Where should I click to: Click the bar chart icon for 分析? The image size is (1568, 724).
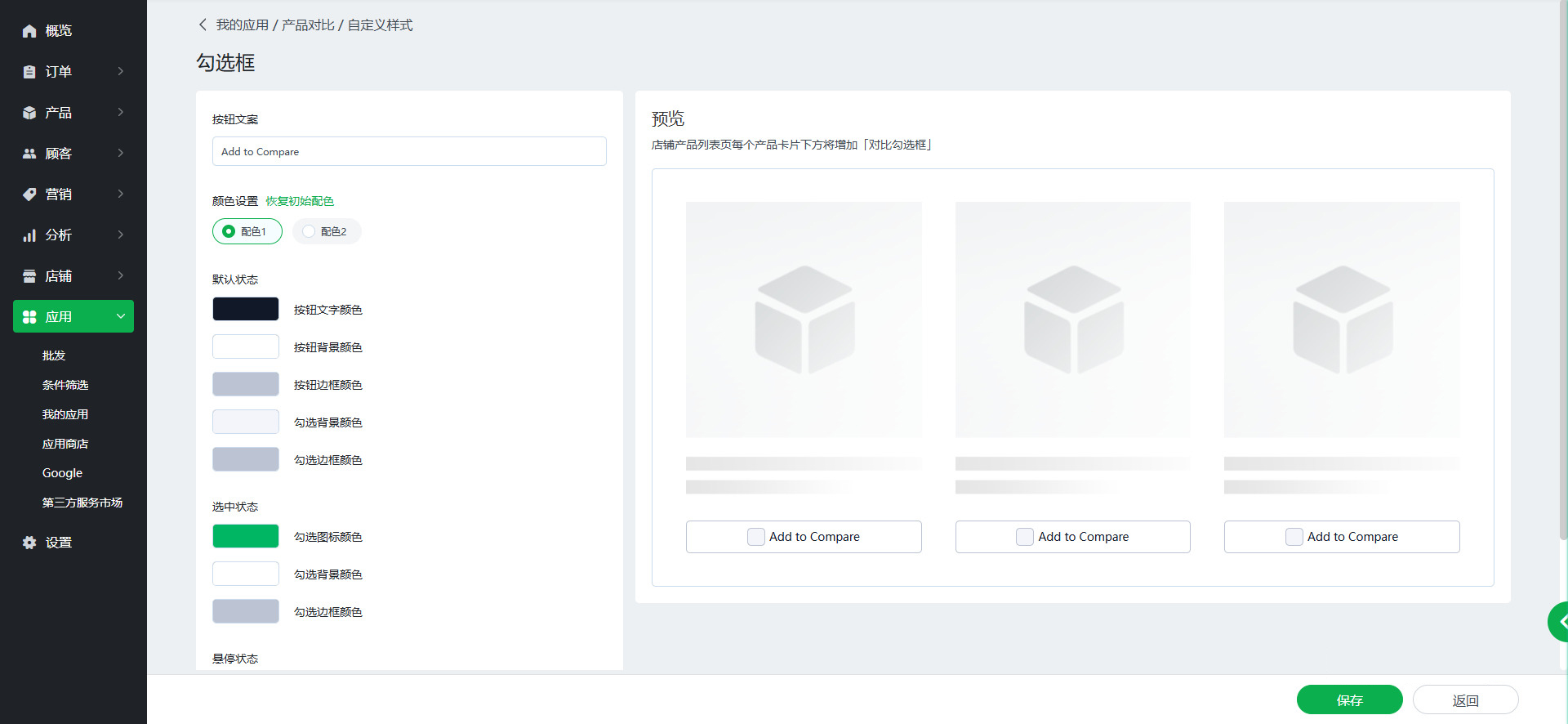pyautogui.click(x=29, y=235)
